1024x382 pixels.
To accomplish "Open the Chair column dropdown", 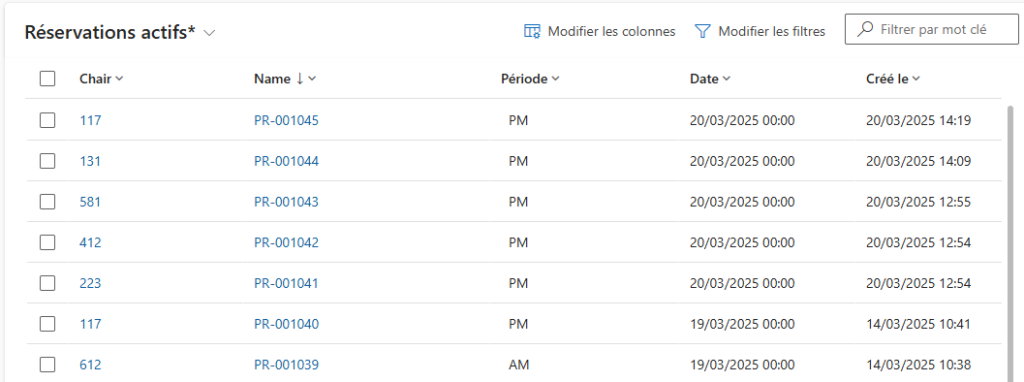I will (101, 79).
